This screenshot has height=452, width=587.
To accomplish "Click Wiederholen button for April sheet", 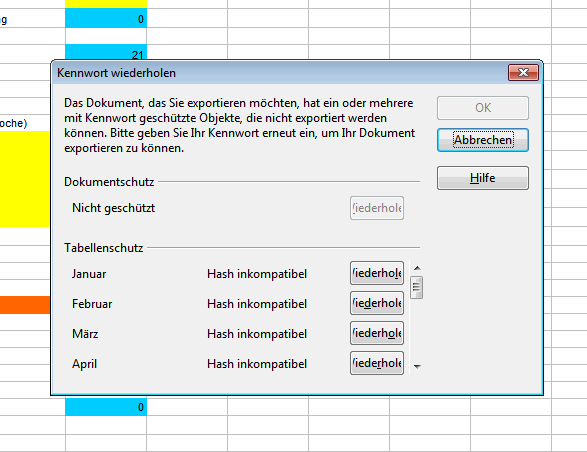I will [377, 363].
